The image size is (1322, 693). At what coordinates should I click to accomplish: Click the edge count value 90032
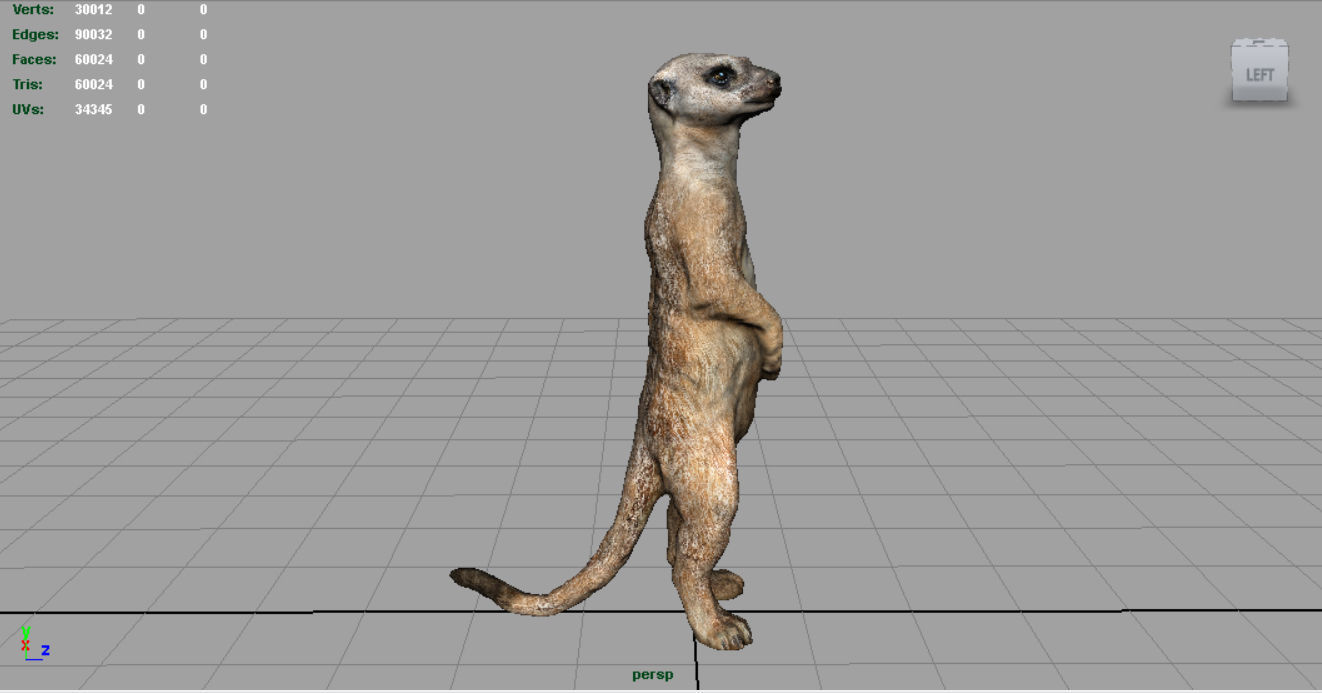pyautogui.click(x=94, y=35)
